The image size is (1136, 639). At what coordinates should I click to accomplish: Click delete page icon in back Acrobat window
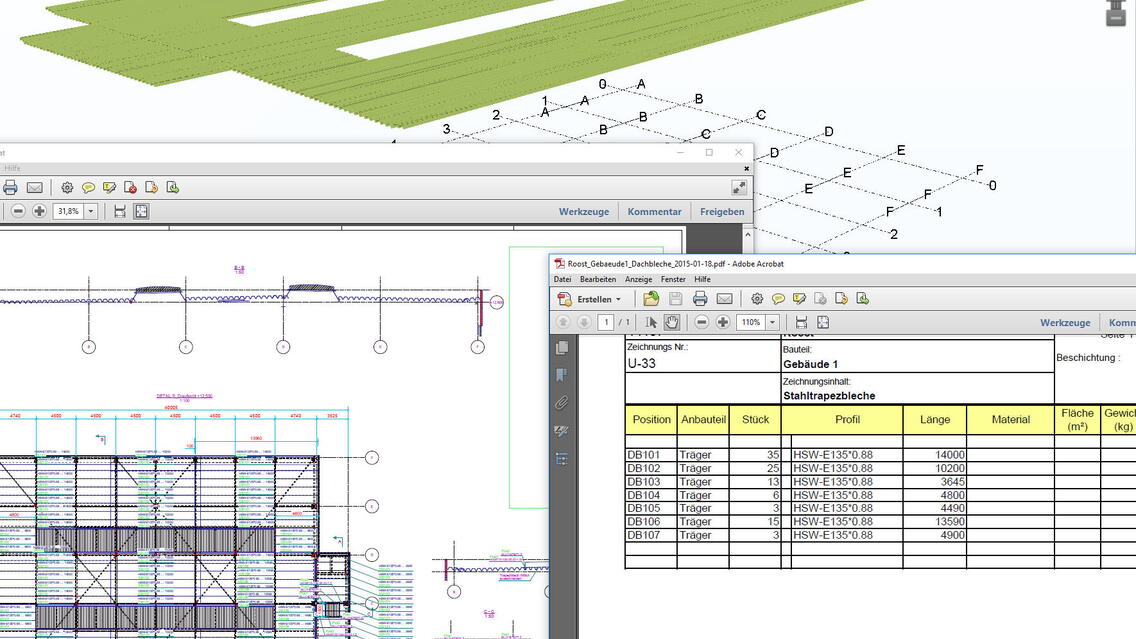[x=130, y=188]
